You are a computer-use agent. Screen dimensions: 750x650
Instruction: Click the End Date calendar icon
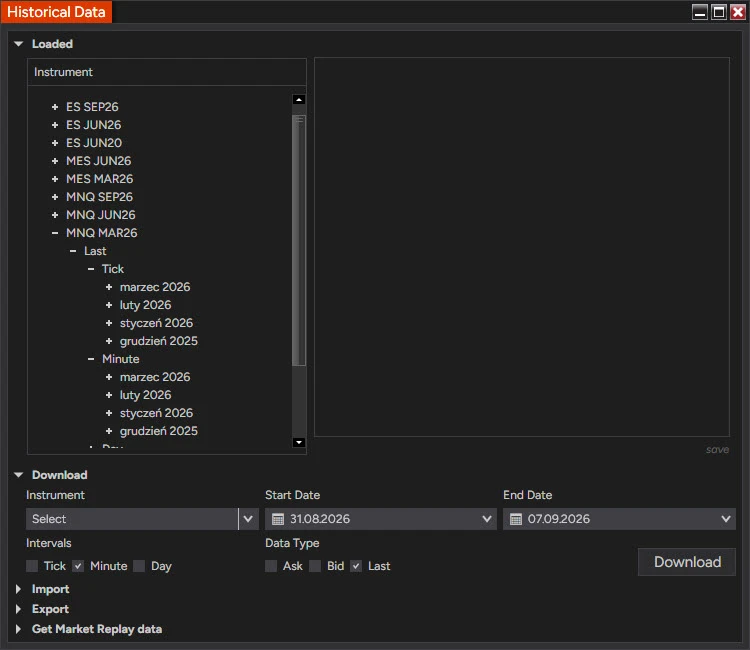click(x=516, y=519)
